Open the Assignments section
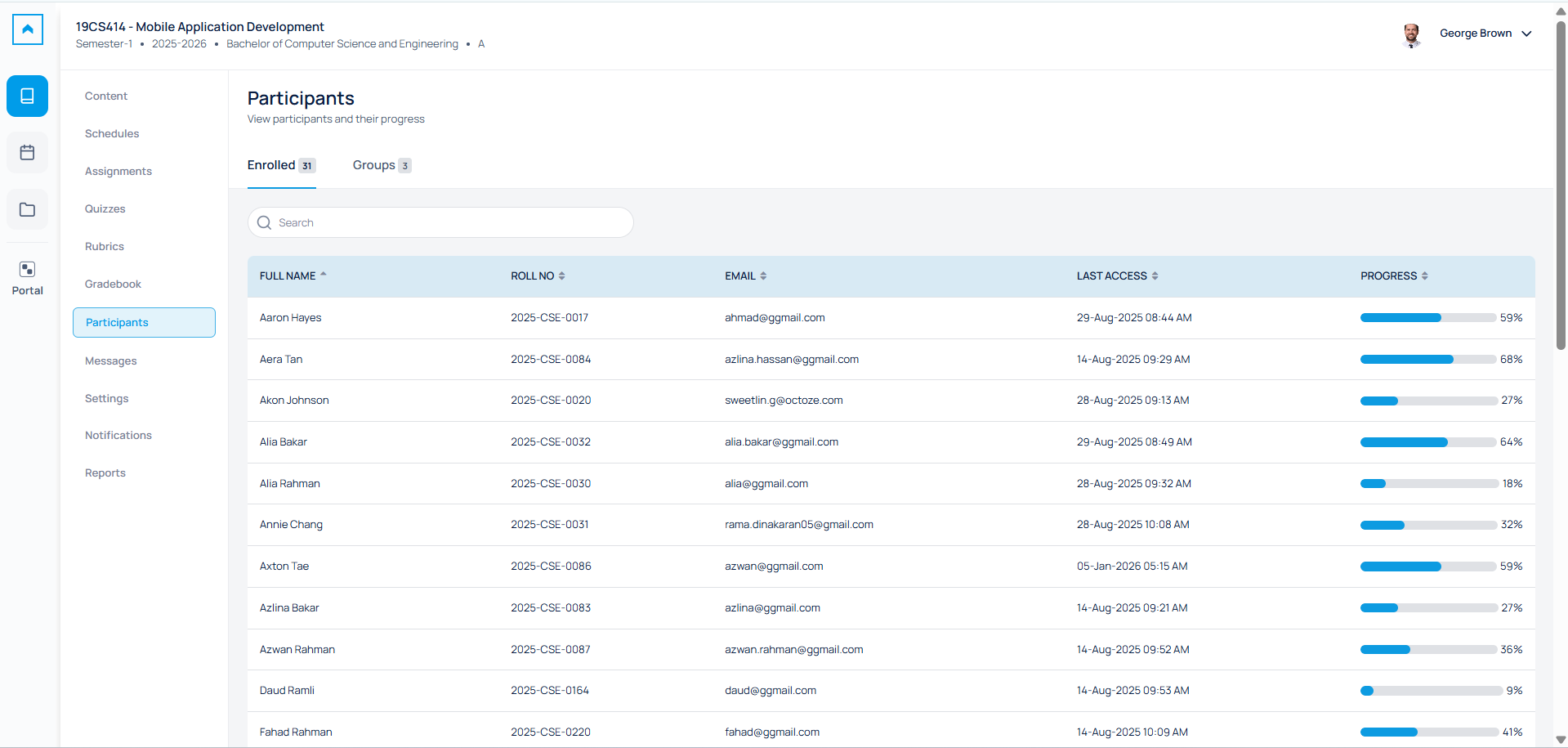 (x=118, y=171)
